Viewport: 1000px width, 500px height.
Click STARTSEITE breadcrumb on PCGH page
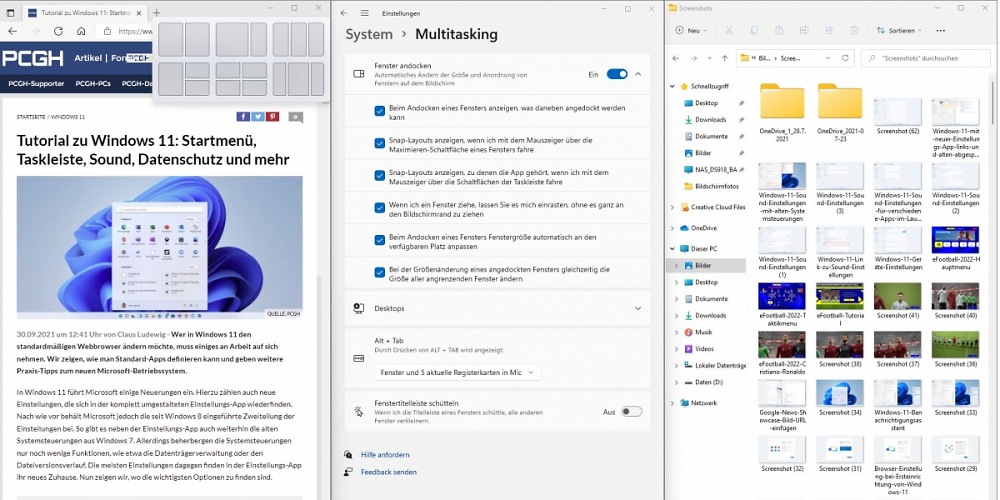pos(31,117)
